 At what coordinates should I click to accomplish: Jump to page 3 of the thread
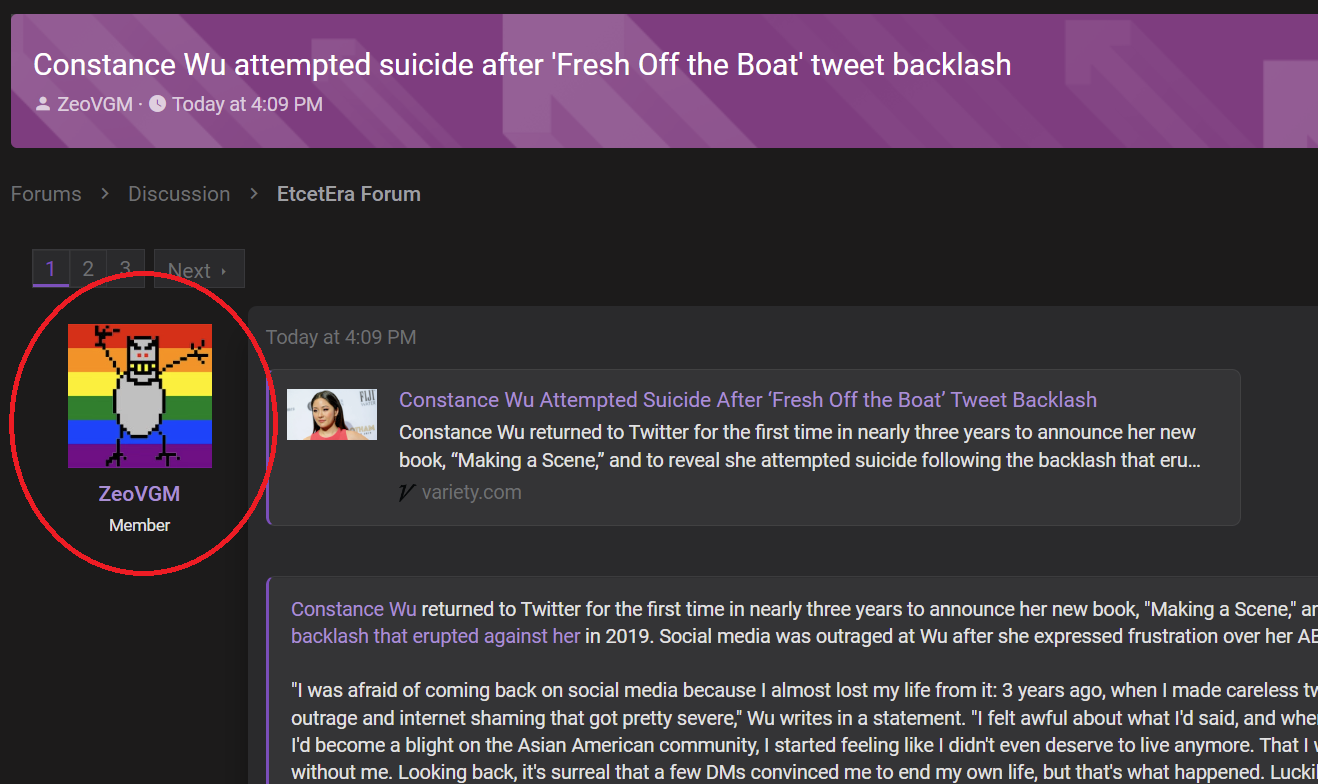click(x=125, y=268)
